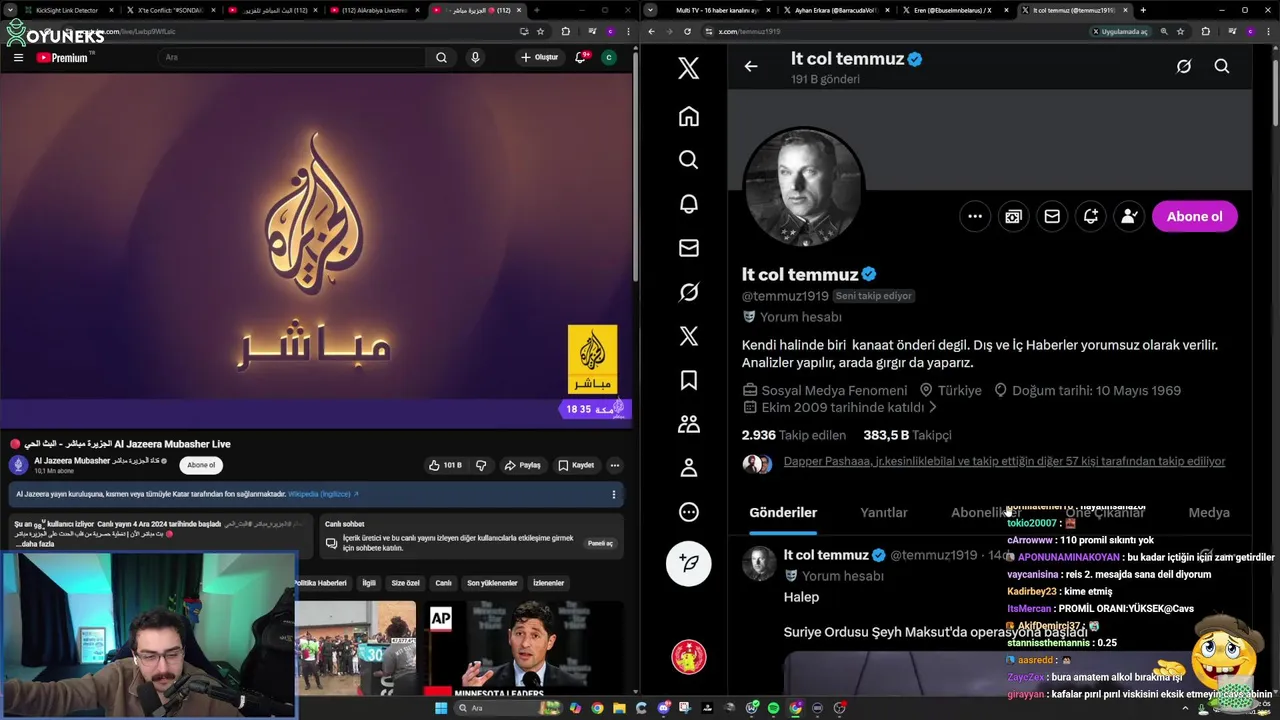Toggle following via person-check icon

[1129, 216]
